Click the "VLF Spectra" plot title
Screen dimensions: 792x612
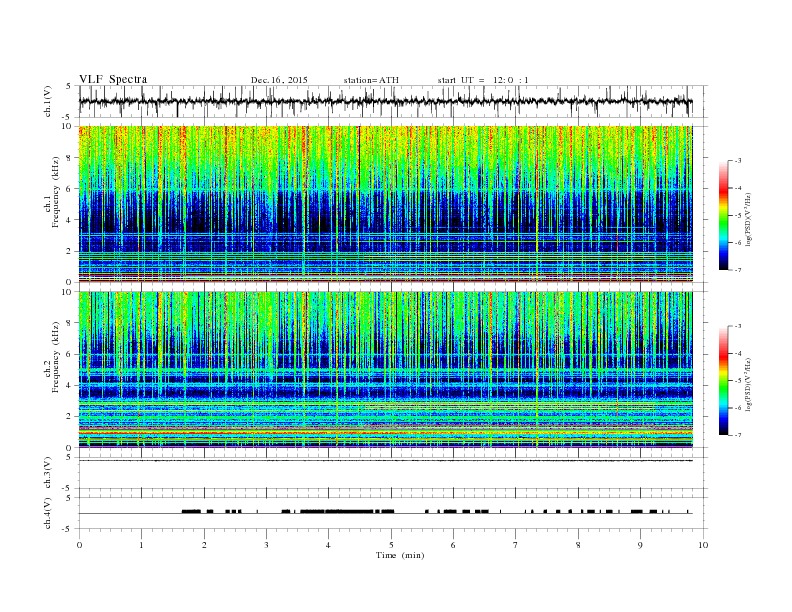click(x=113, y=79)
